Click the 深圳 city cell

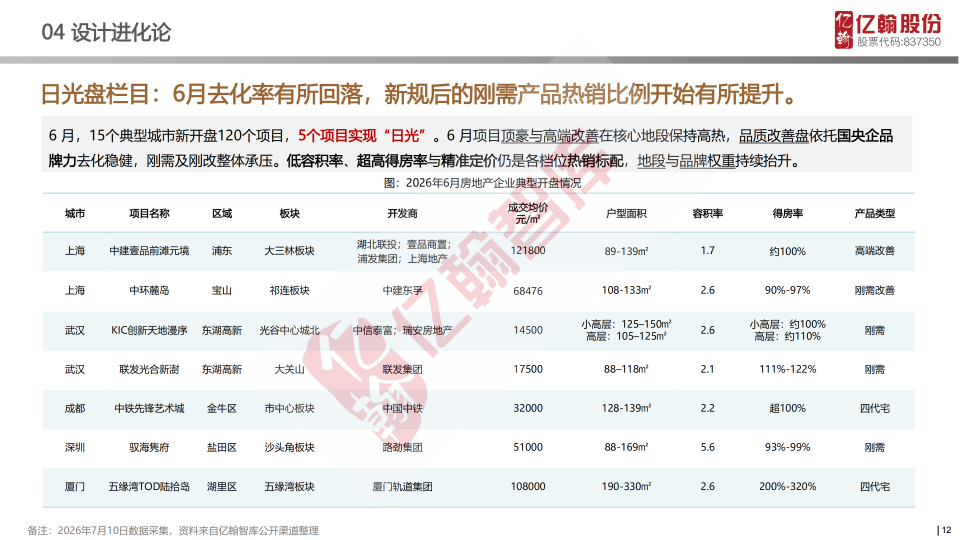click(x=75, y=448)
